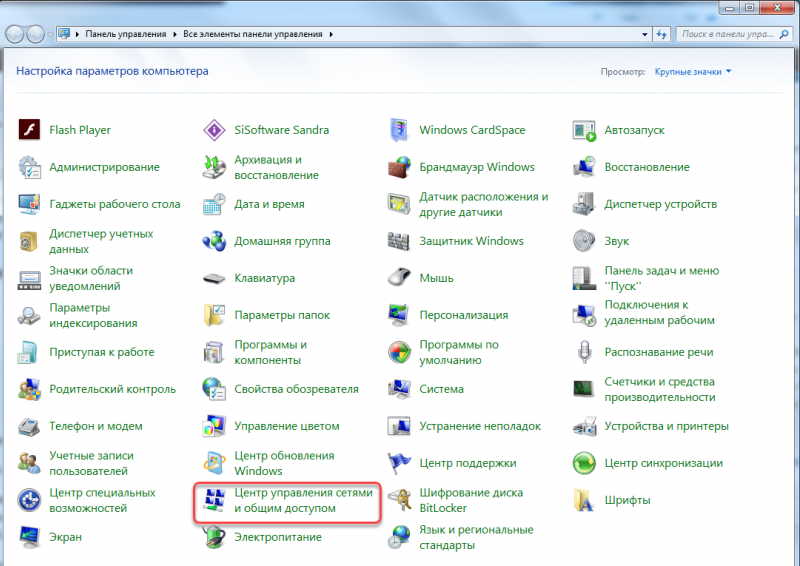Viewport: 800px width, 566px height.
Task: Open Диспетчер устройств icon
Action: [x=584, y=204]
